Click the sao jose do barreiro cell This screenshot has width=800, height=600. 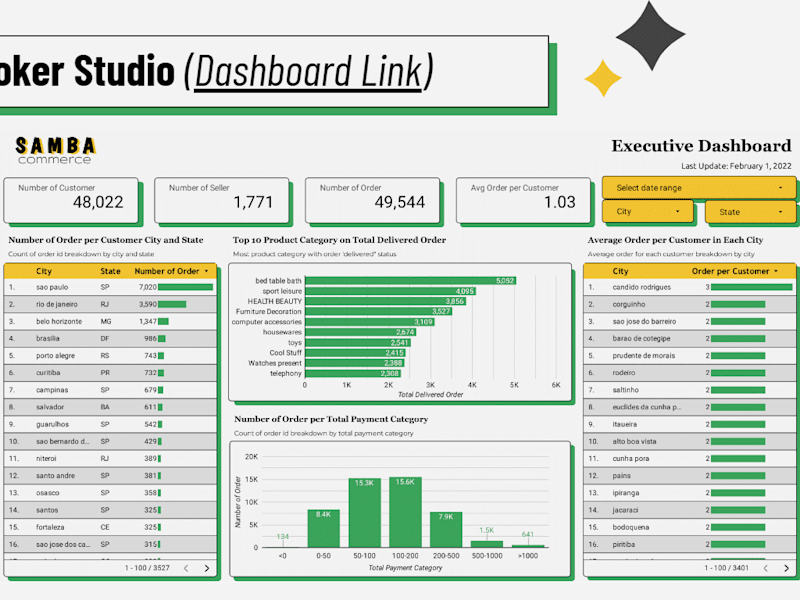pos(644,321)
